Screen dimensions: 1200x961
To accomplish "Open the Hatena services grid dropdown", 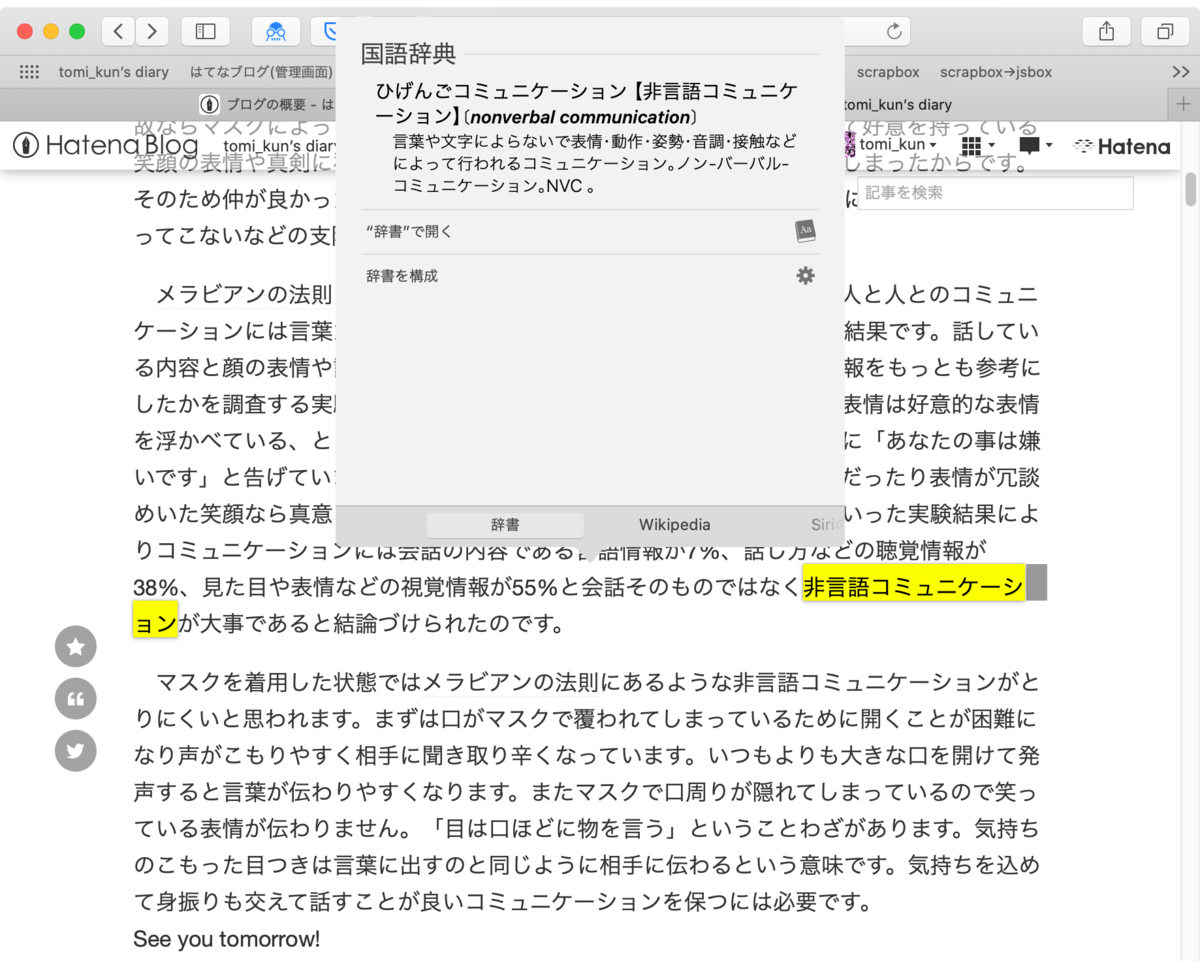I will click(x=977, y=146).
